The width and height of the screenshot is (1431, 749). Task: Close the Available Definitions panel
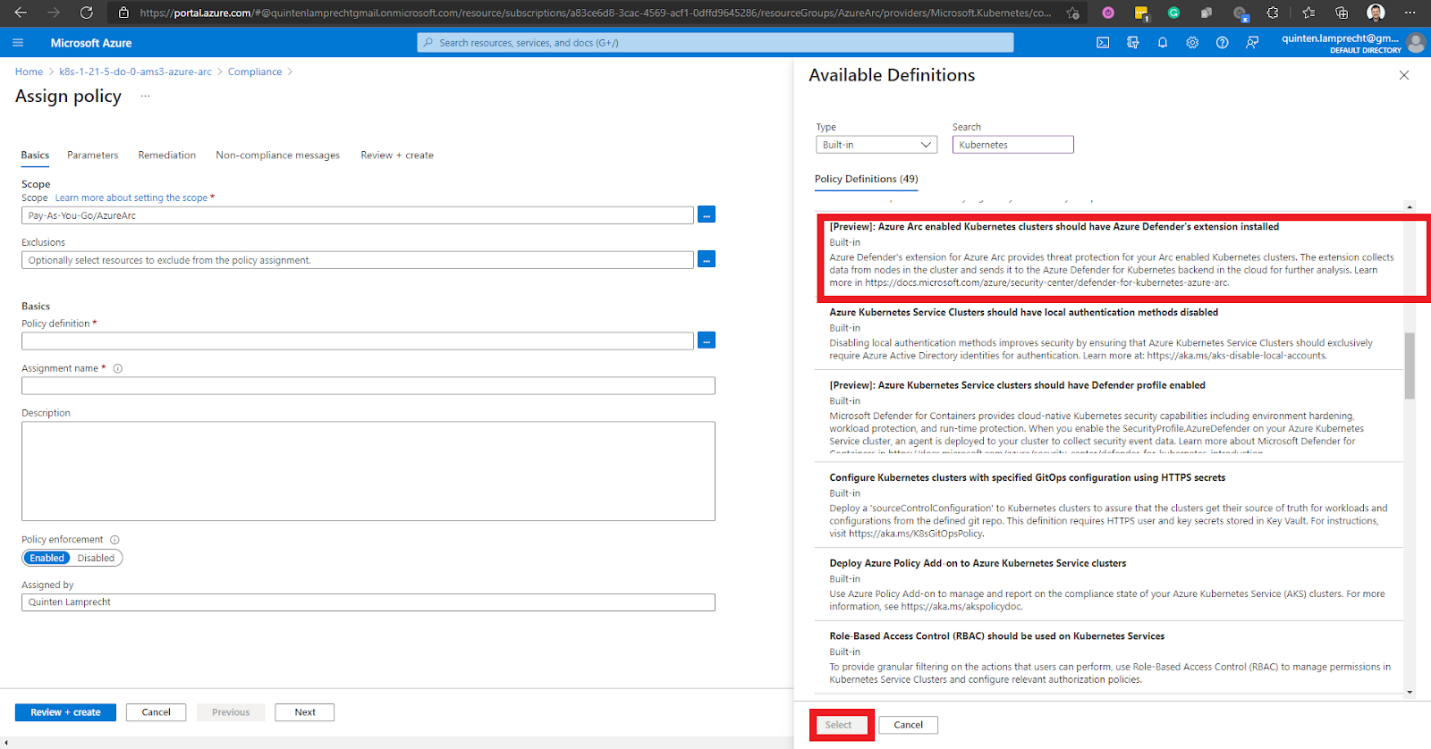tap(1404, 75)
